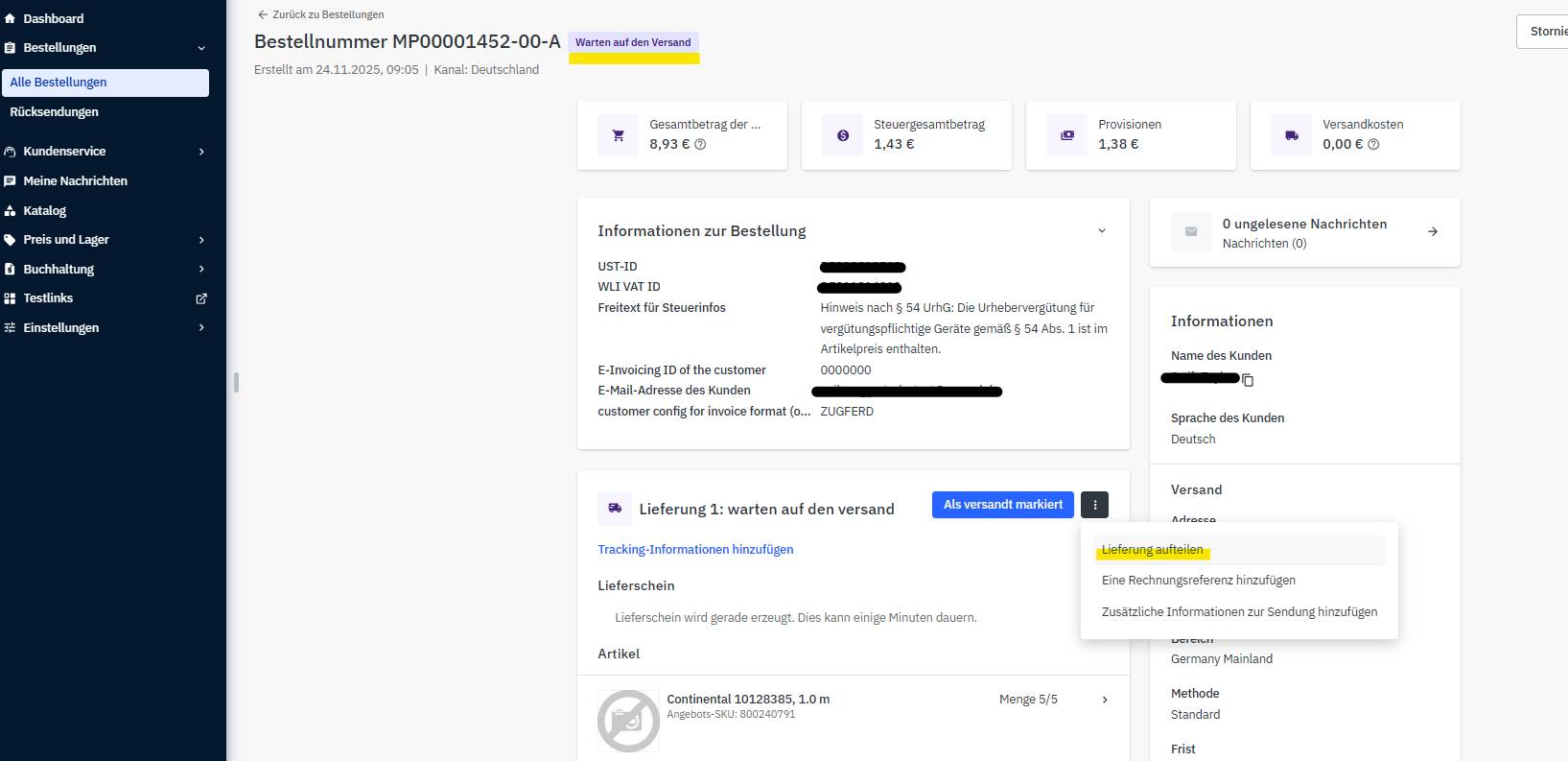Select Zusätzliche Informationen zur Sendung hinzufügen
Screen dimensions: 1568x761
pos(1239,612)
